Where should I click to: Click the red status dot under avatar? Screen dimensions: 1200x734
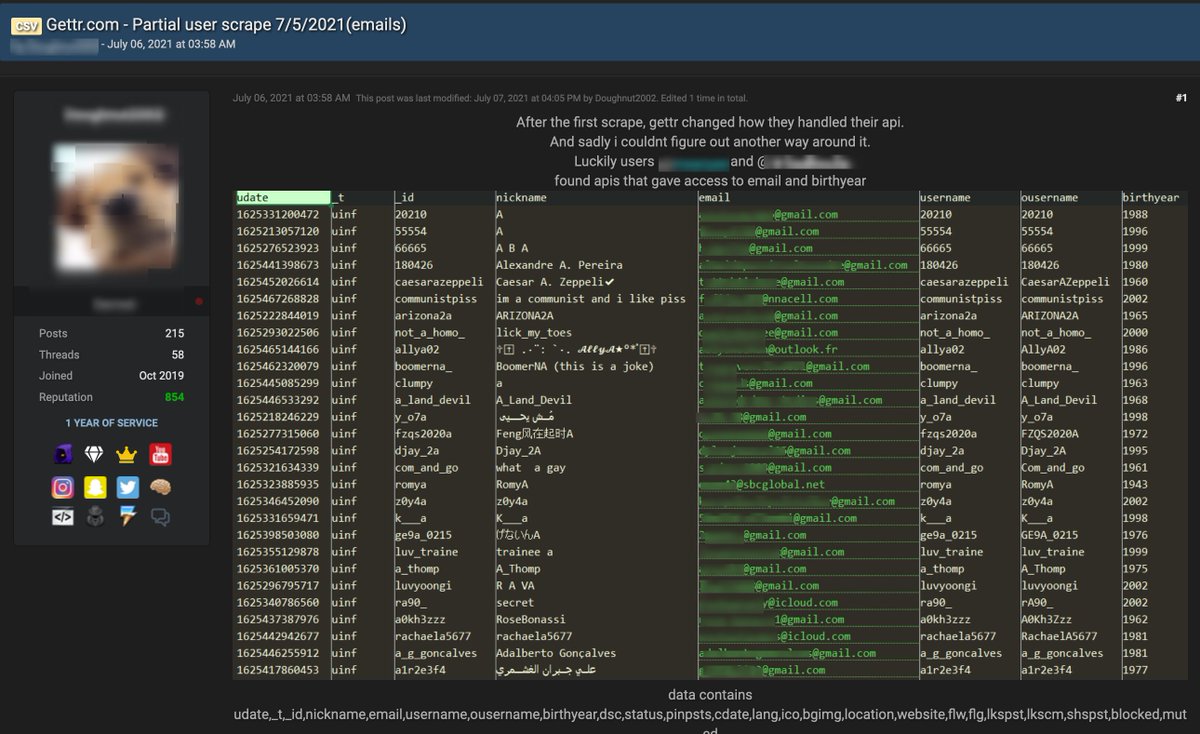click(x=199, y=301)
